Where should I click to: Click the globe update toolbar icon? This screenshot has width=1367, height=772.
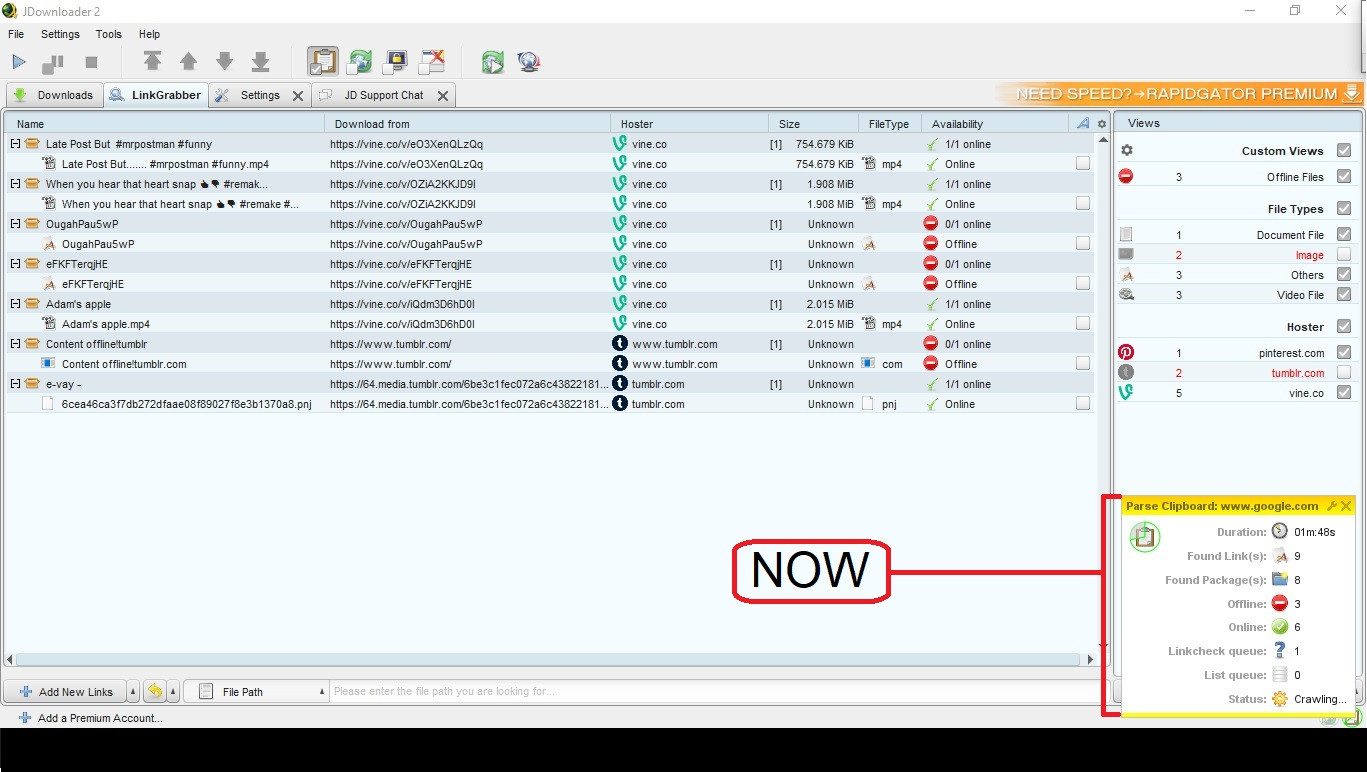[x=529, y=62]
